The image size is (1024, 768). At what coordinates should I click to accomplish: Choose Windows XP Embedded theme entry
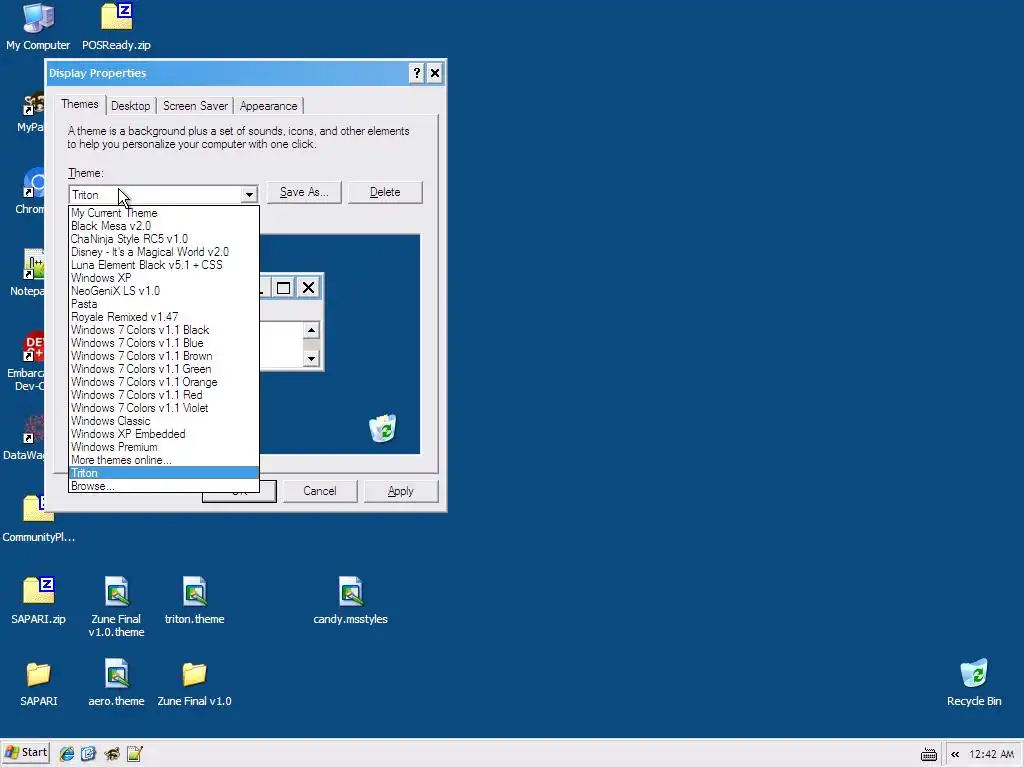coord(163,434)
